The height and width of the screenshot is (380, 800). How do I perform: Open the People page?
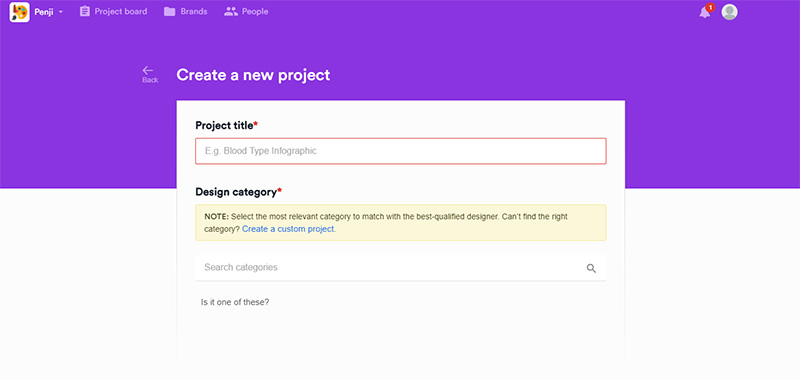(246, 11)
